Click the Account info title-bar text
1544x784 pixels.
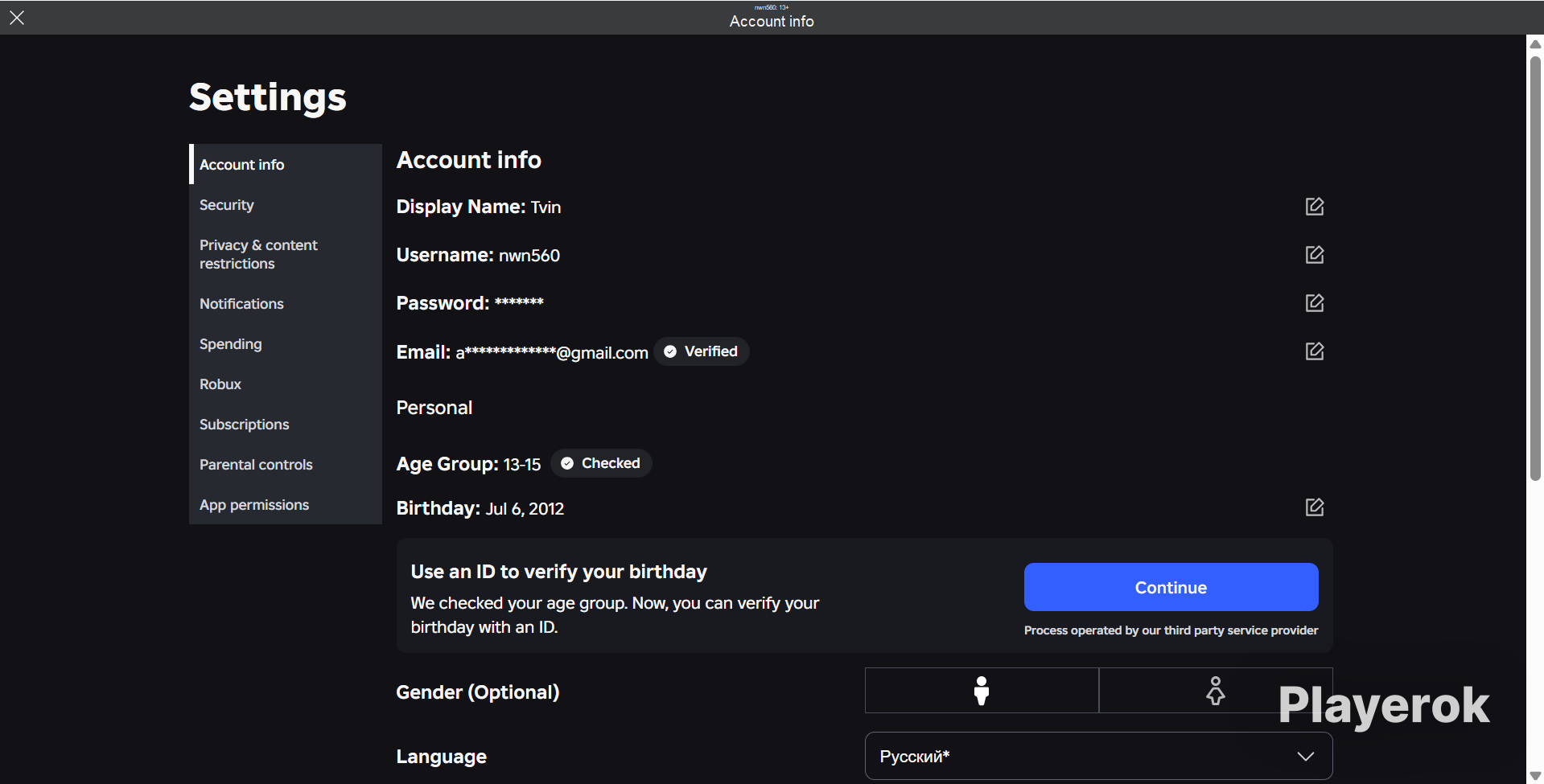click(772, 22)
